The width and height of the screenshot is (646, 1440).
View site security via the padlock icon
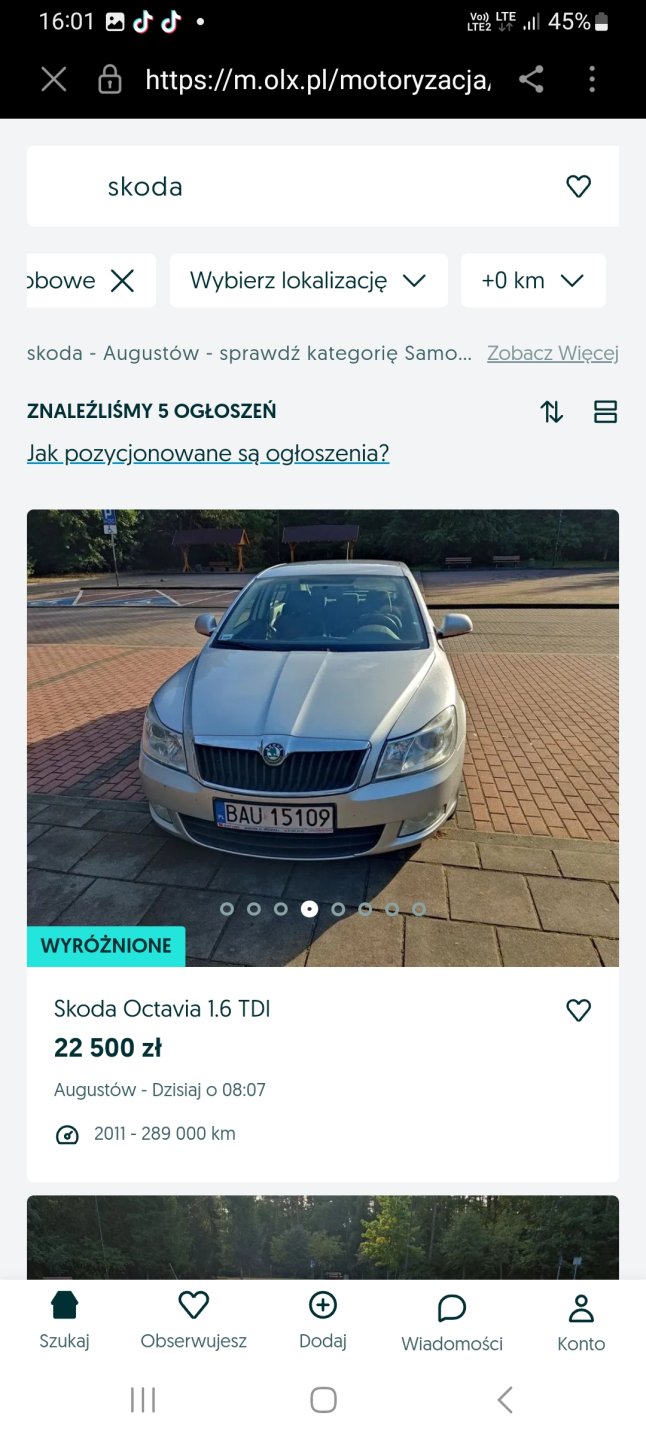pyautogui.click(x=110, y=80)
